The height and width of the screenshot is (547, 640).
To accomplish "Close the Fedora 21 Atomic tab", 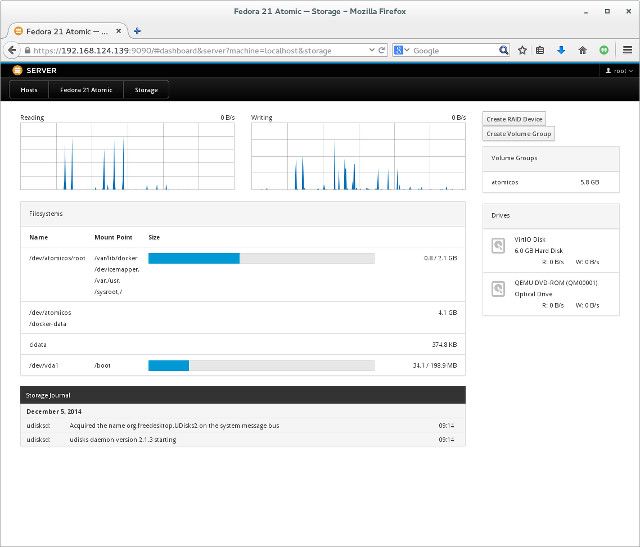I will [x=118, y=31].
